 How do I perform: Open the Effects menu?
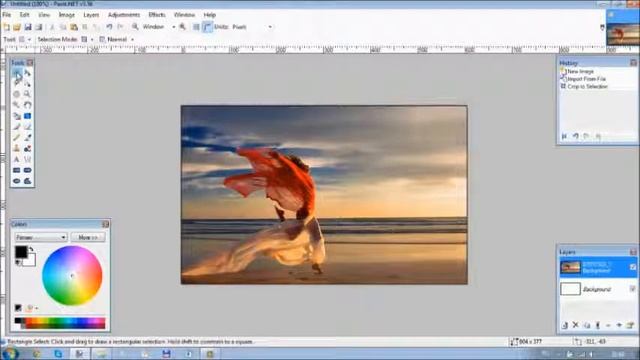[157, 15]
